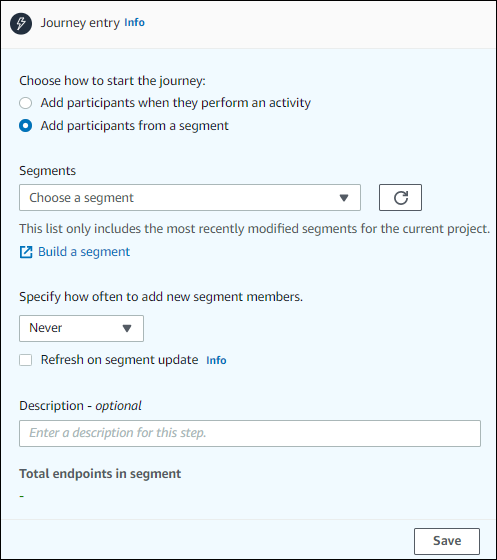Click the 'Journey entry' panel title
Image resolution: width=497 pixels, height=560 pixels.
(x=80, y=22)
